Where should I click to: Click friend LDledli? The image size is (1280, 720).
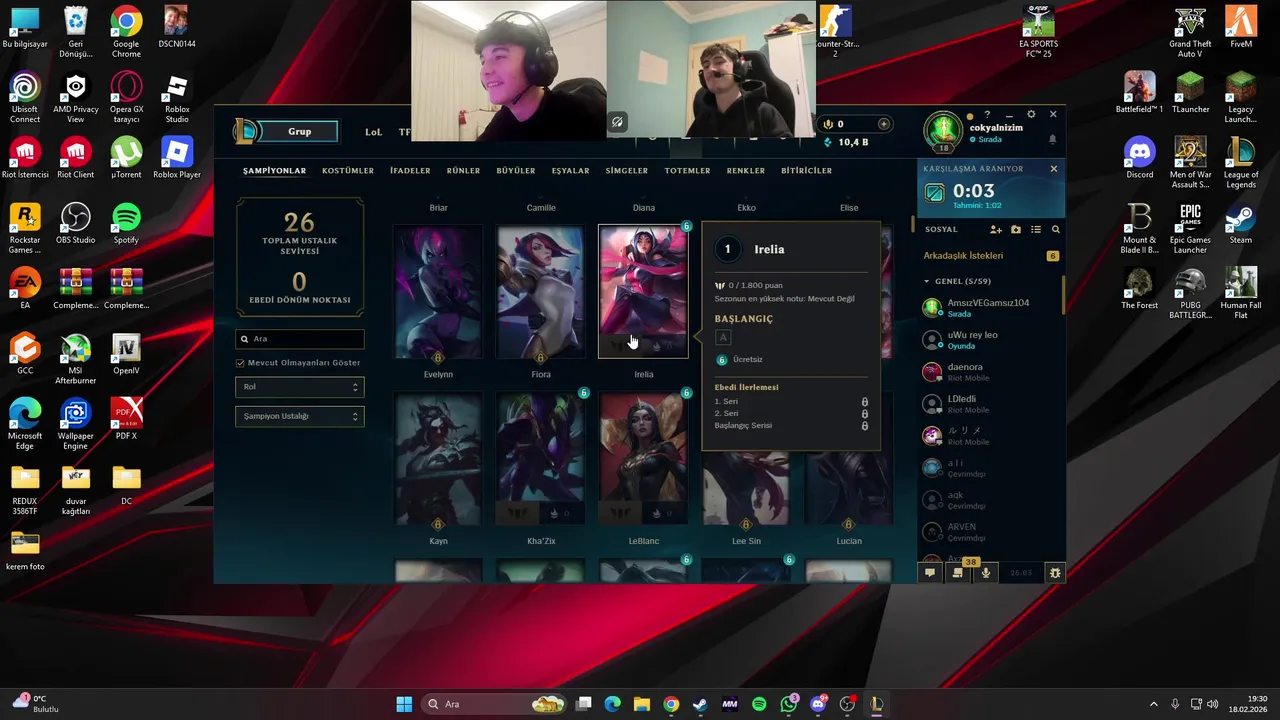[x=990, y=404]
